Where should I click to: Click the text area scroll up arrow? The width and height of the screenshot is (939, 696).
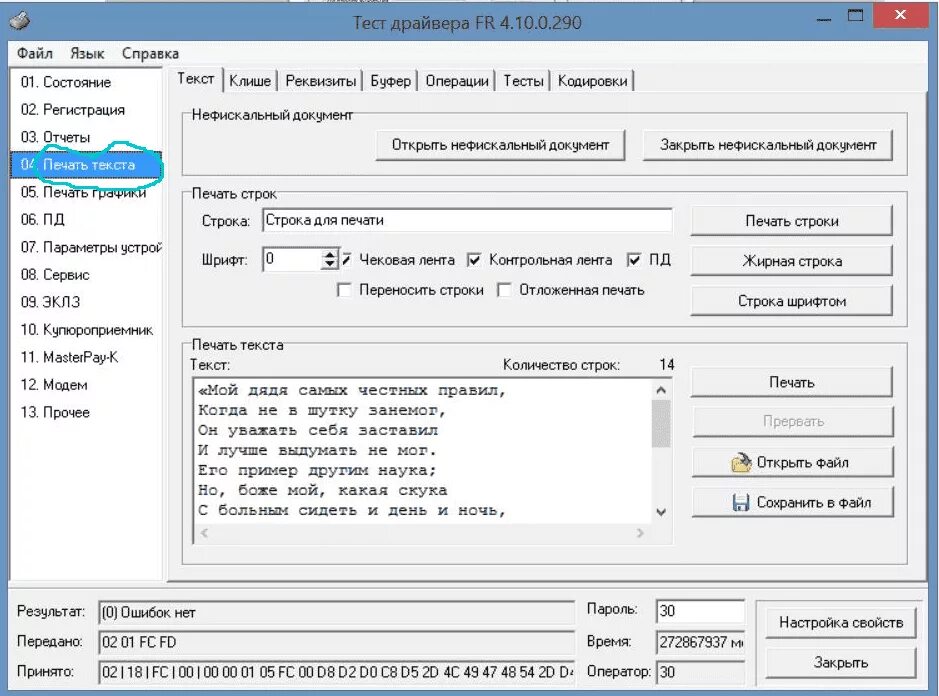[x=661, y=390]
